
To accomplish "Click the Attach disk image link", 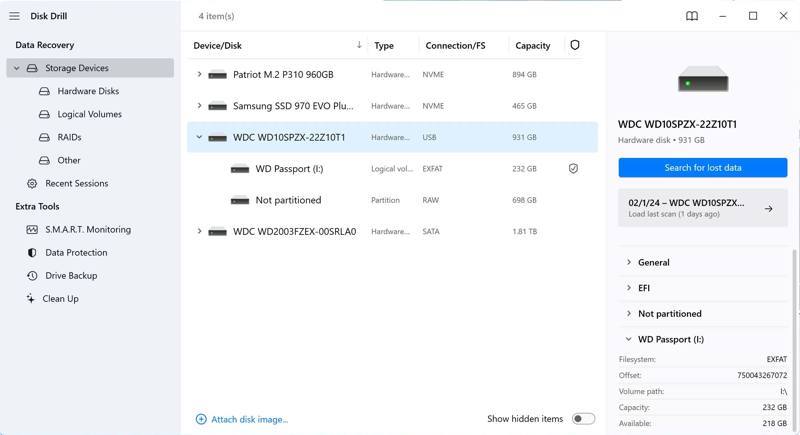I will [249, 419].
